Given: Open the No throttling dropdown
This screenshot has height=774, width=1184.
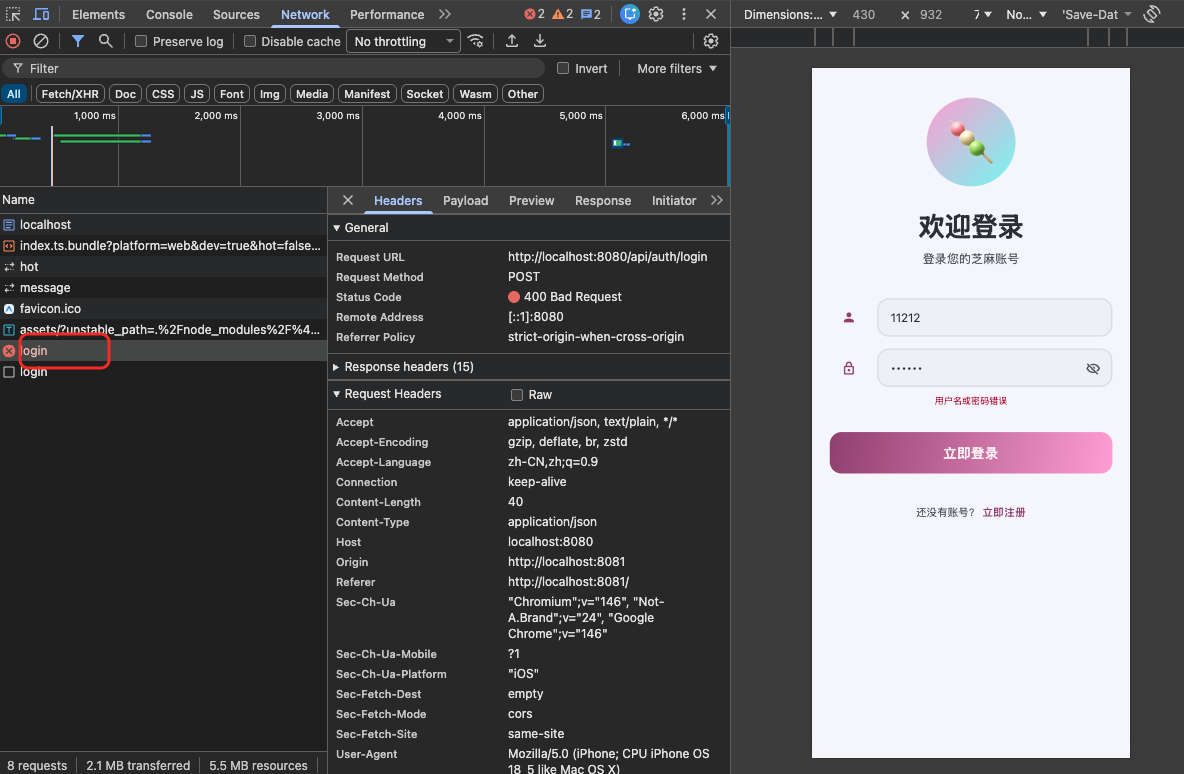Looking at the screenshot, I should (x=404, y=42).
